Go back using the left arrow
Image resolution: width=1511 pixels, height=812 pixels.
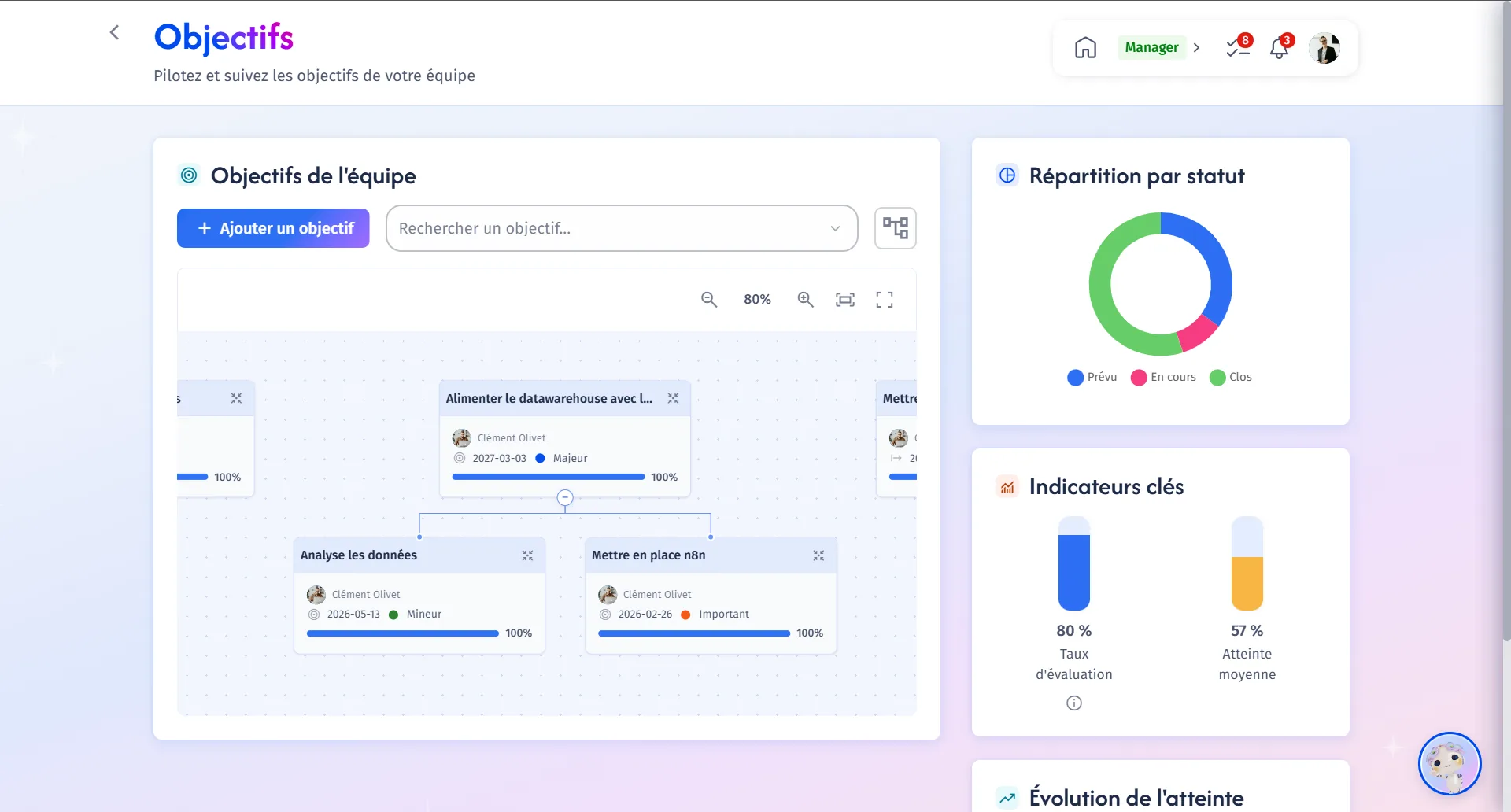[115, 32]
